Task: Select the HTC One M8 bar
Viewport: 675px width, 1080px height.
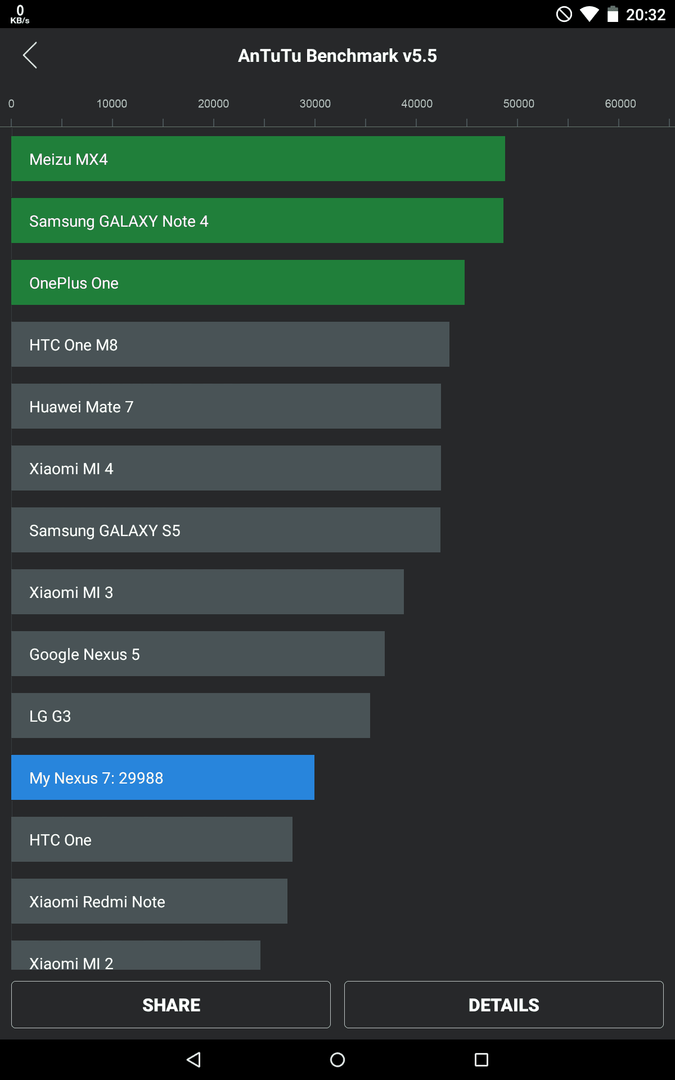Action: 231,344
